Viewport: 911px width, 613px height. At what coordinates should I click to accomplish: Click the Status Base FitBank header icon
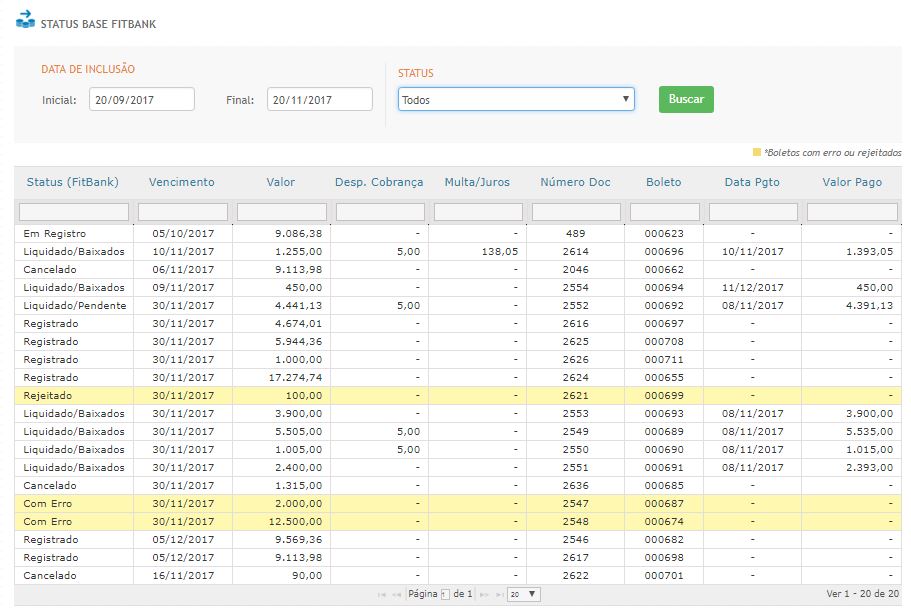coord(25,21)
